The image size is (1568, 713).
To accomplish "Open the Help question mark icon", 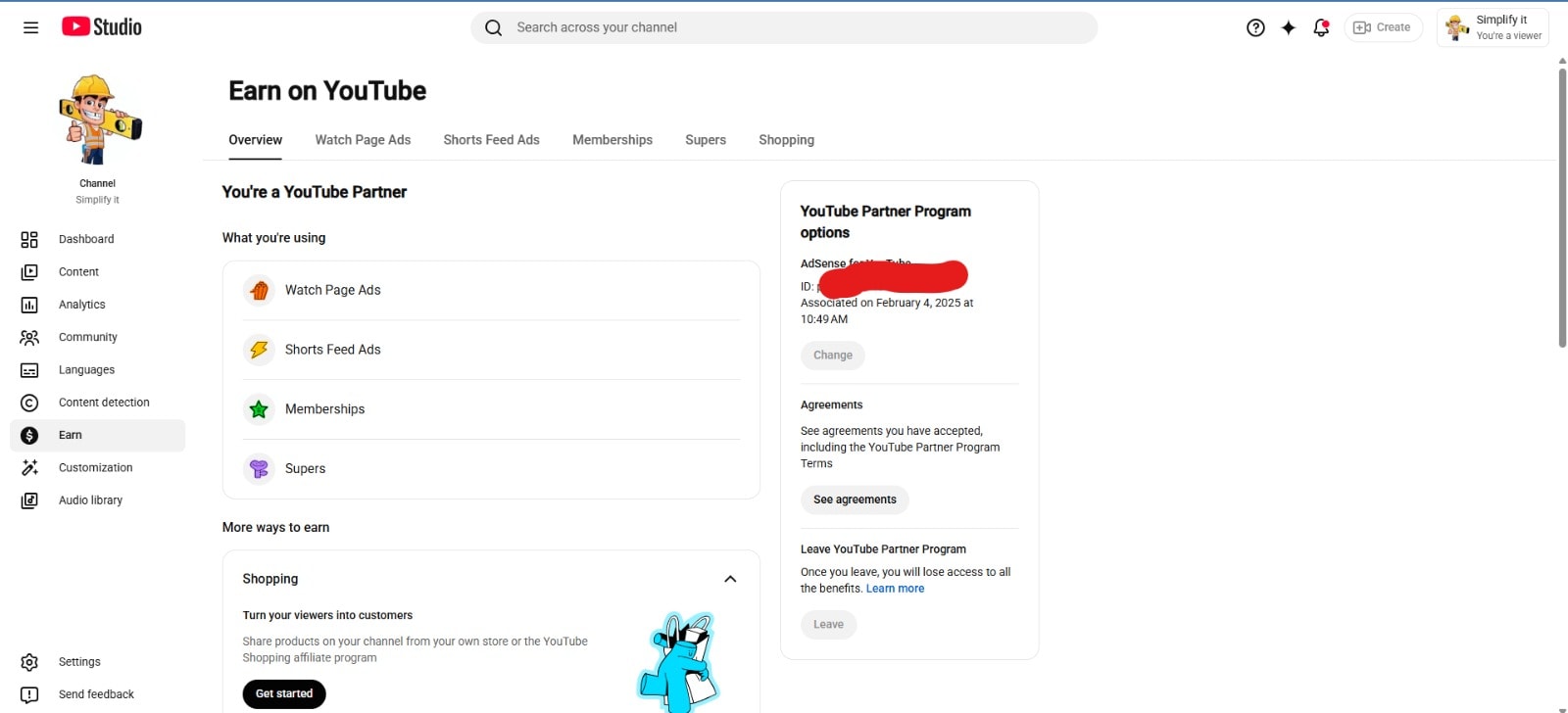I will [x=1255, y=27].
